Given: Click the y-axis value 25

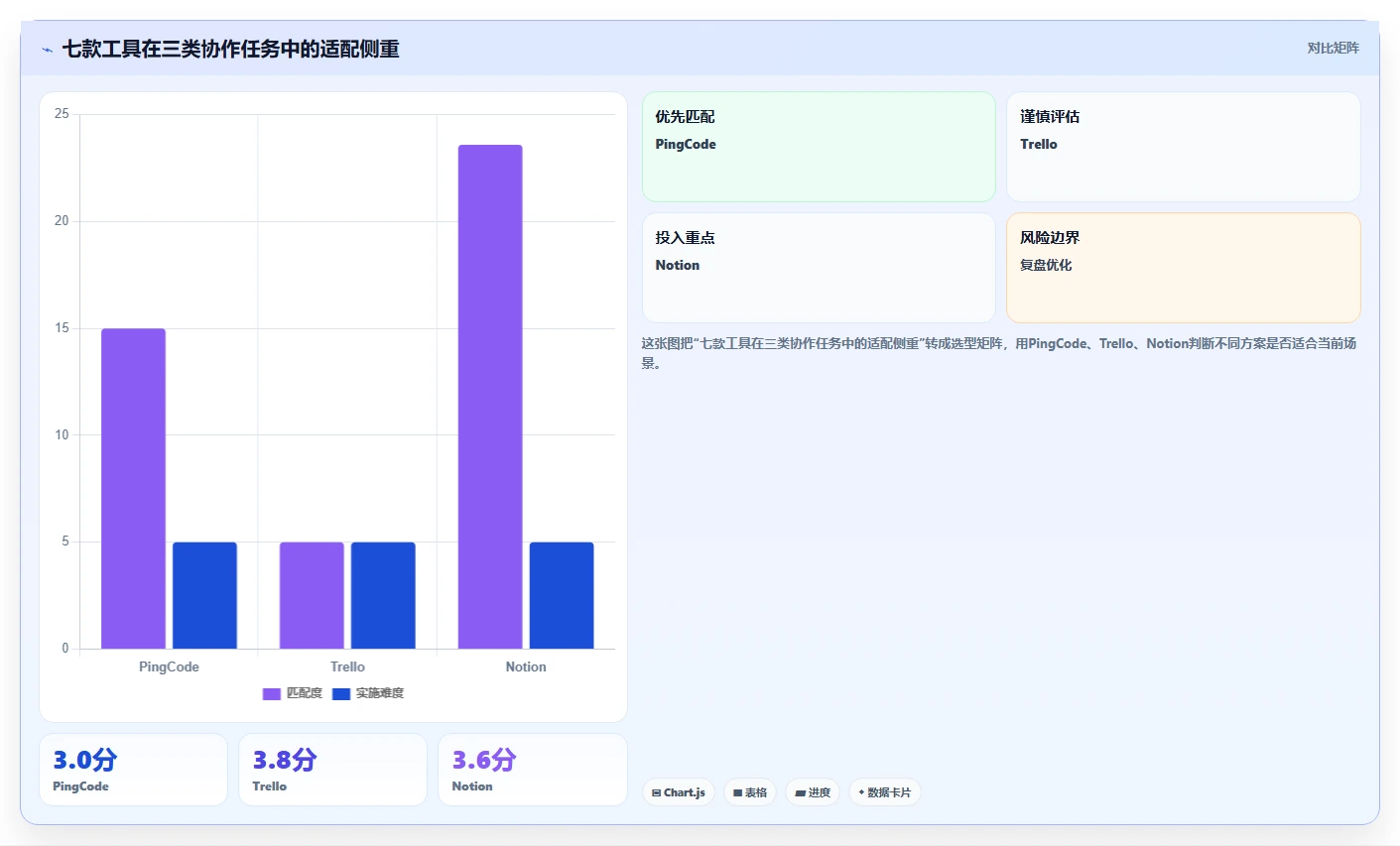Looking at the screenshot, I should [62, 114].
